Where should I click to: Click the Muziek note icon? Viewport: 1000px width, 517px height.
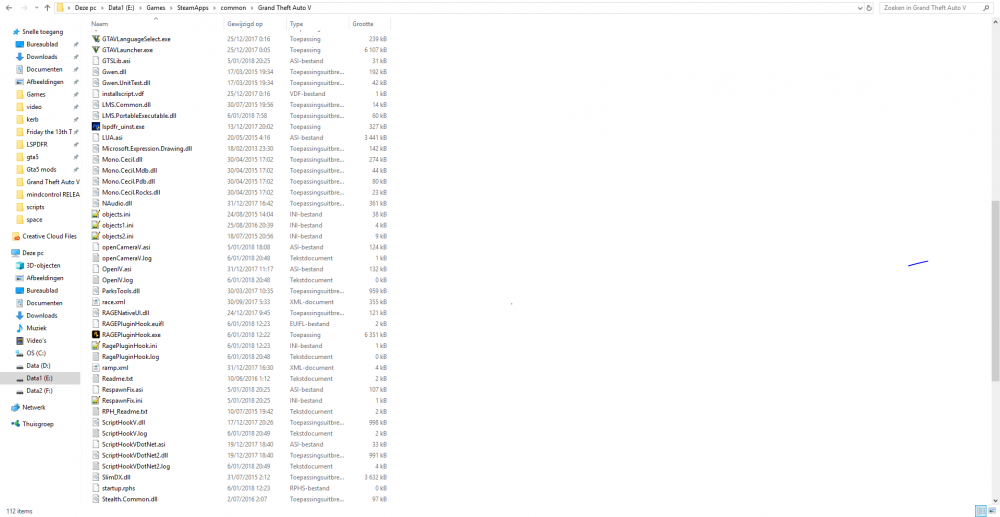[x=20, y=328]
